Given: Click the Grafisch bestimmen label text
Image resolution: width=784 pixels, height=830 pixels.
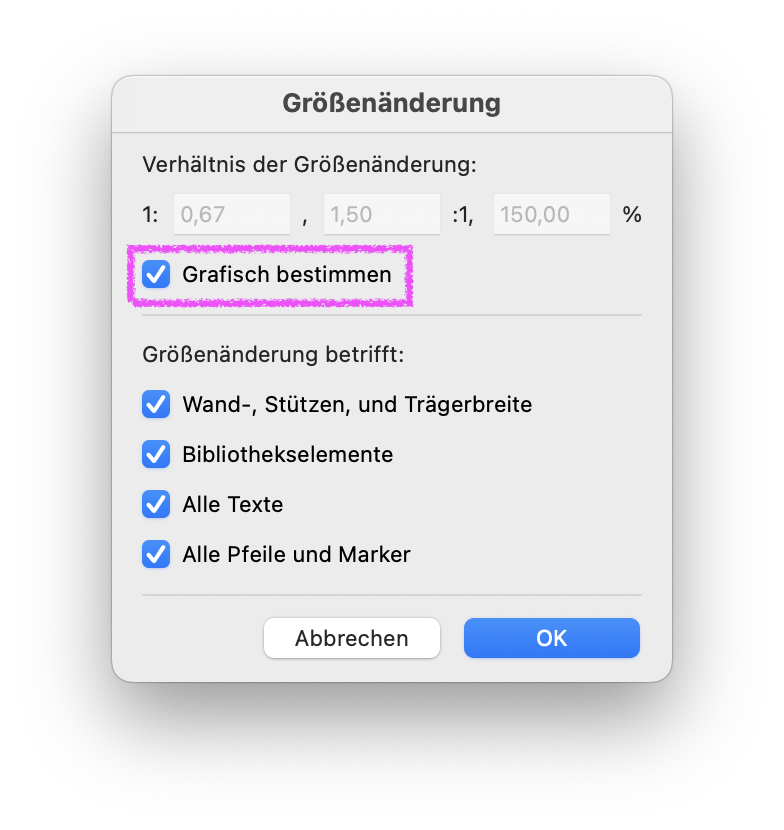Looking at the screenshot, I should [287, 275].
